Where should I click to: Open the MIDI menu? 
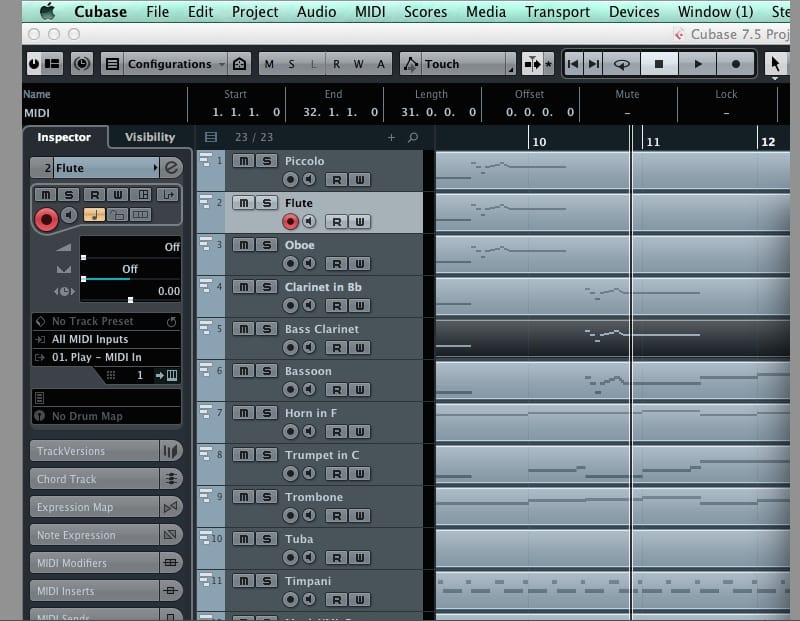click(x=370, y=11)
